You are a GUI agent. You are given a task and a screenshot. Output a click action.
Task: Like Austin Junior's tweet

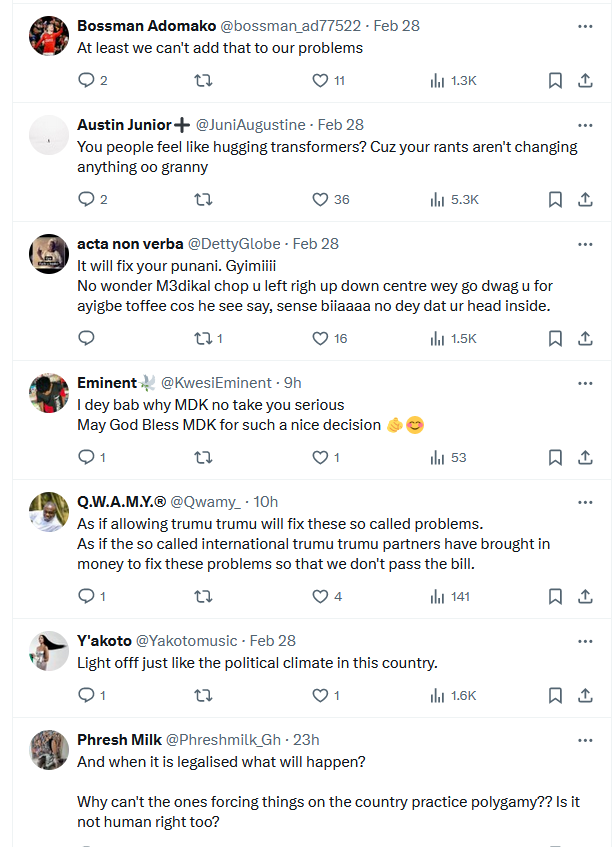(320, 199)
